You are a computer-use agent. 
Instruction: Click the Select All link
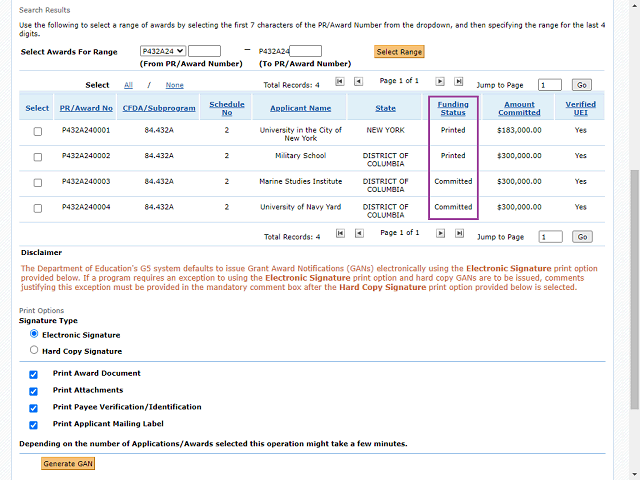[x=128, y=85]
